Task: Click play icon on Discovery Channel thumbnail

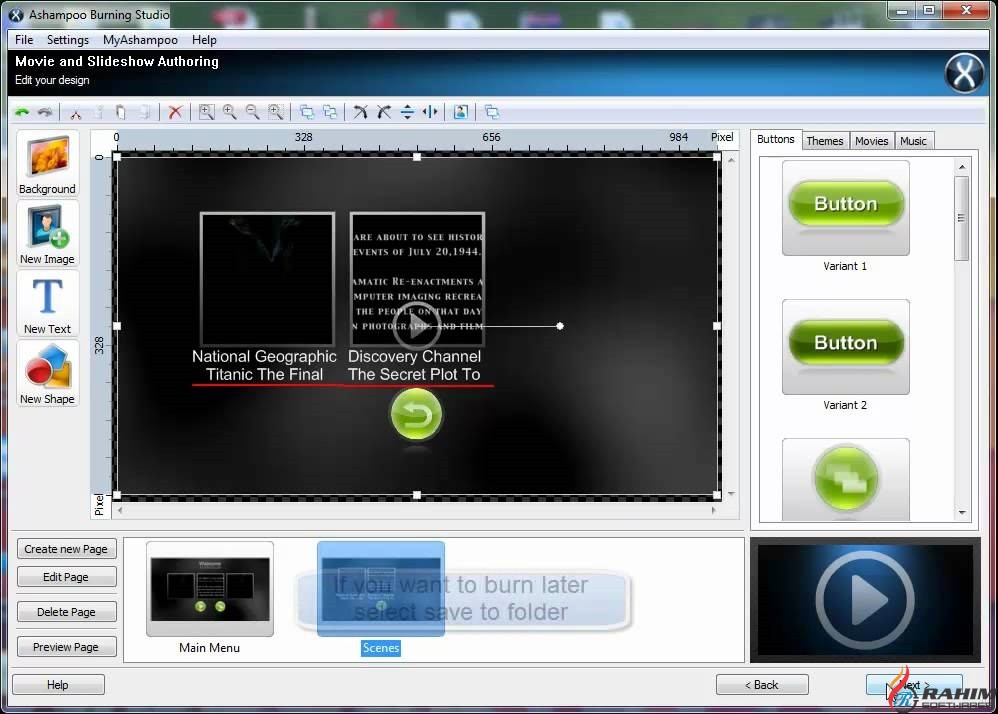Action: (416, 326)
